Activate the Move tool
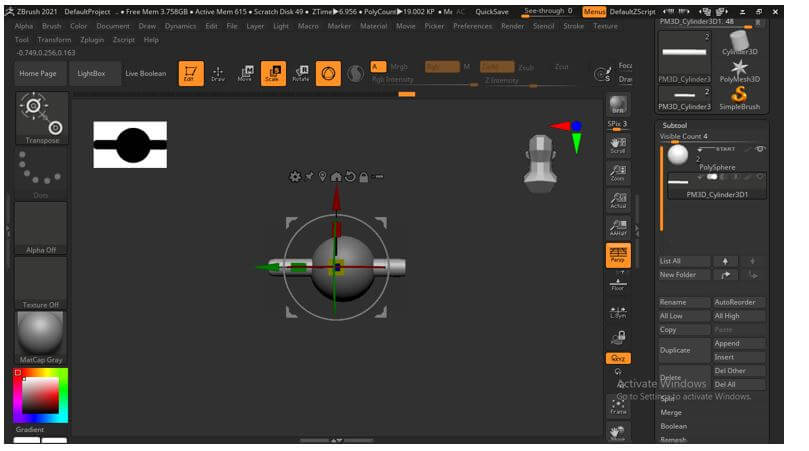 [246, 73]
